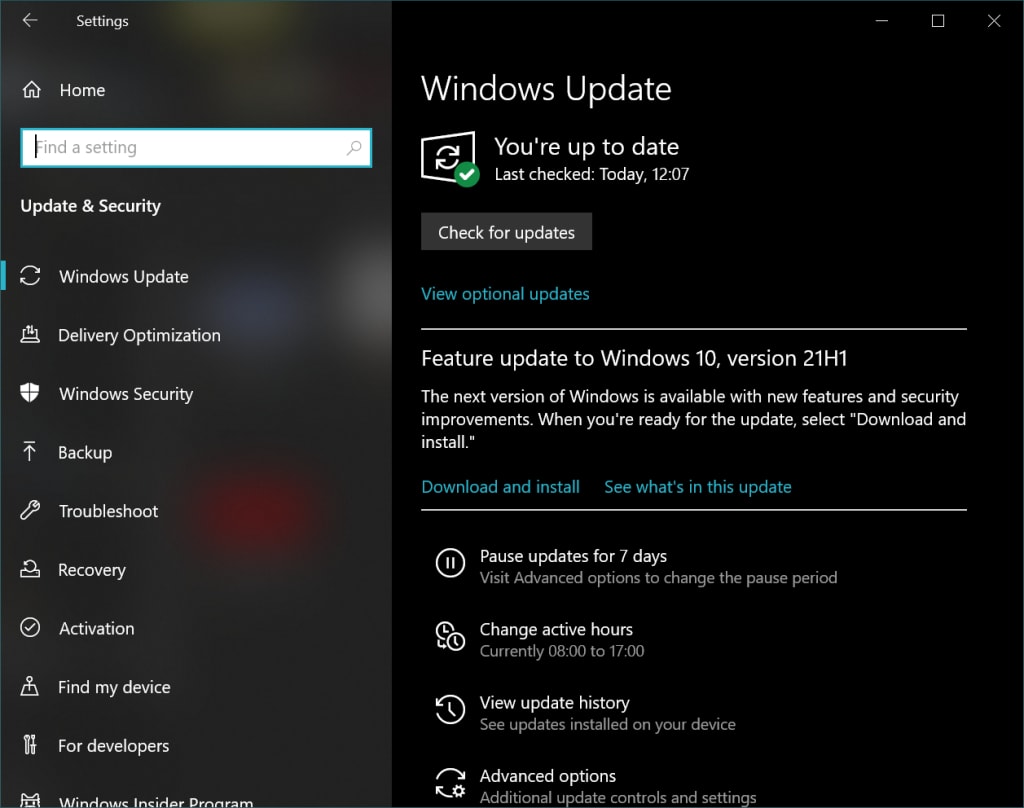Open the For developers section
The height and width of the screenshot is (808, 1024).
click(x=114, y=746)
